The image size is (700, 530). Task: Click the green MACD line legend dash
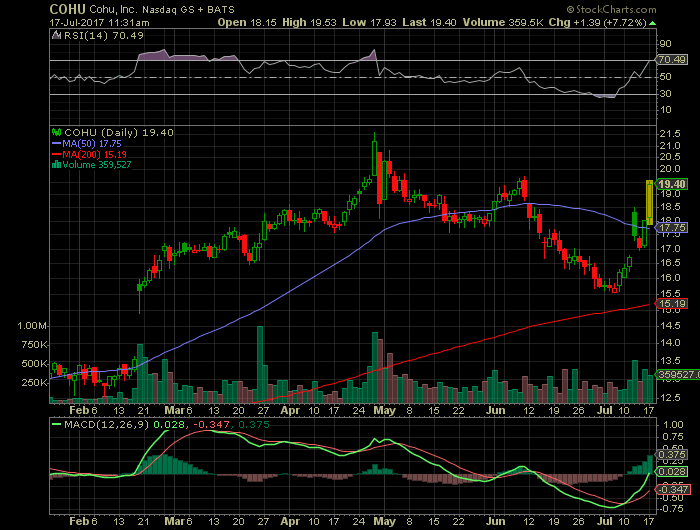tap(56, 424)
